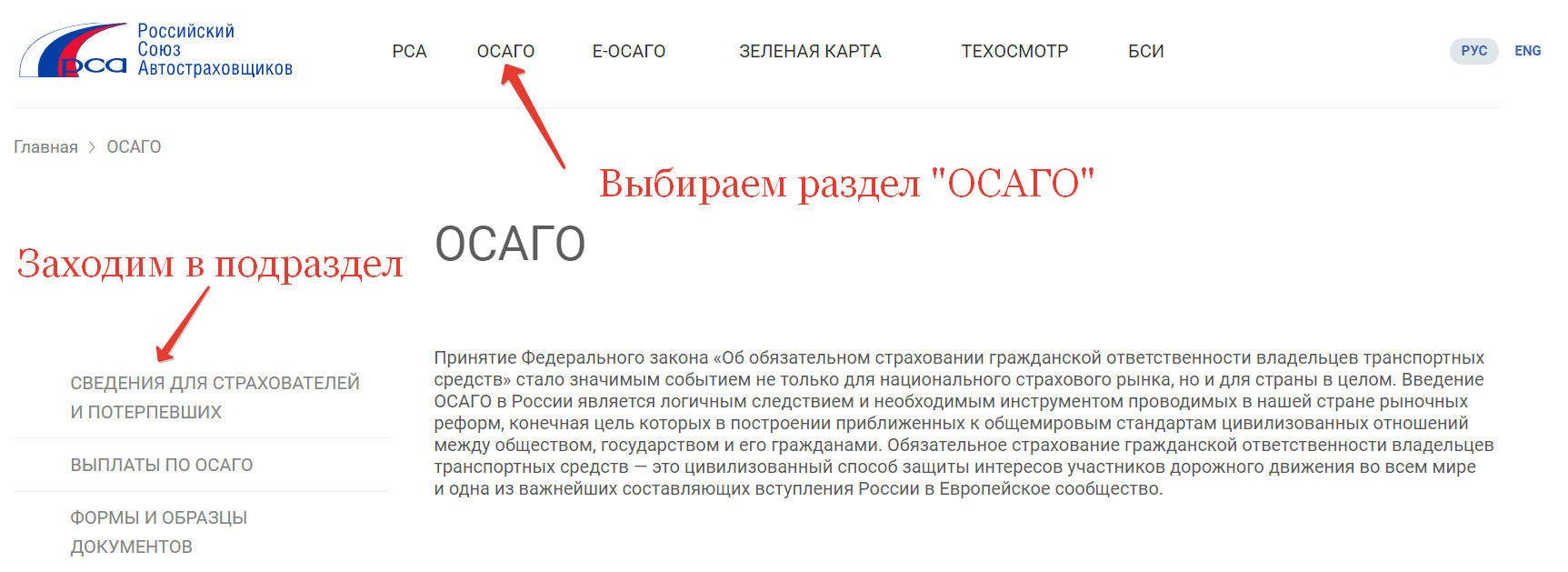Switch language to РУС
The height and width of the screenshot is (572, 1568).
pos(1473,51)
